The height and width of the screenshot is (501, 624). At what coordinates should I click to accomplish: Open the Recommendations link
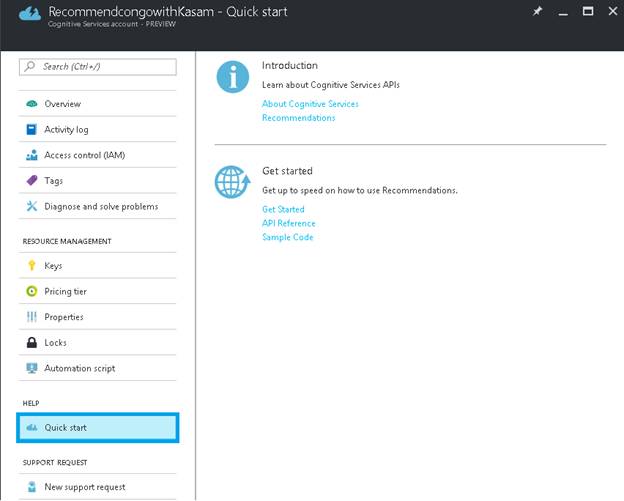[298, 118]
